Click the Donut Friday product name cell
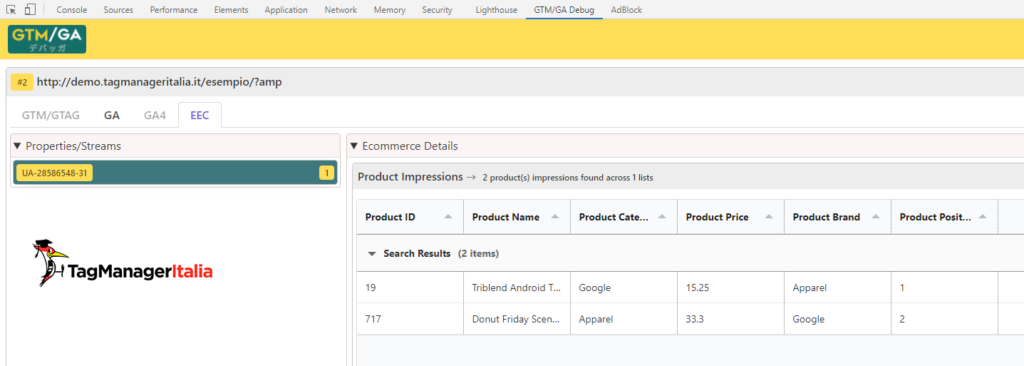This screenshot has width=1024, height=366. pyautogui.click(x=517, y=319)
